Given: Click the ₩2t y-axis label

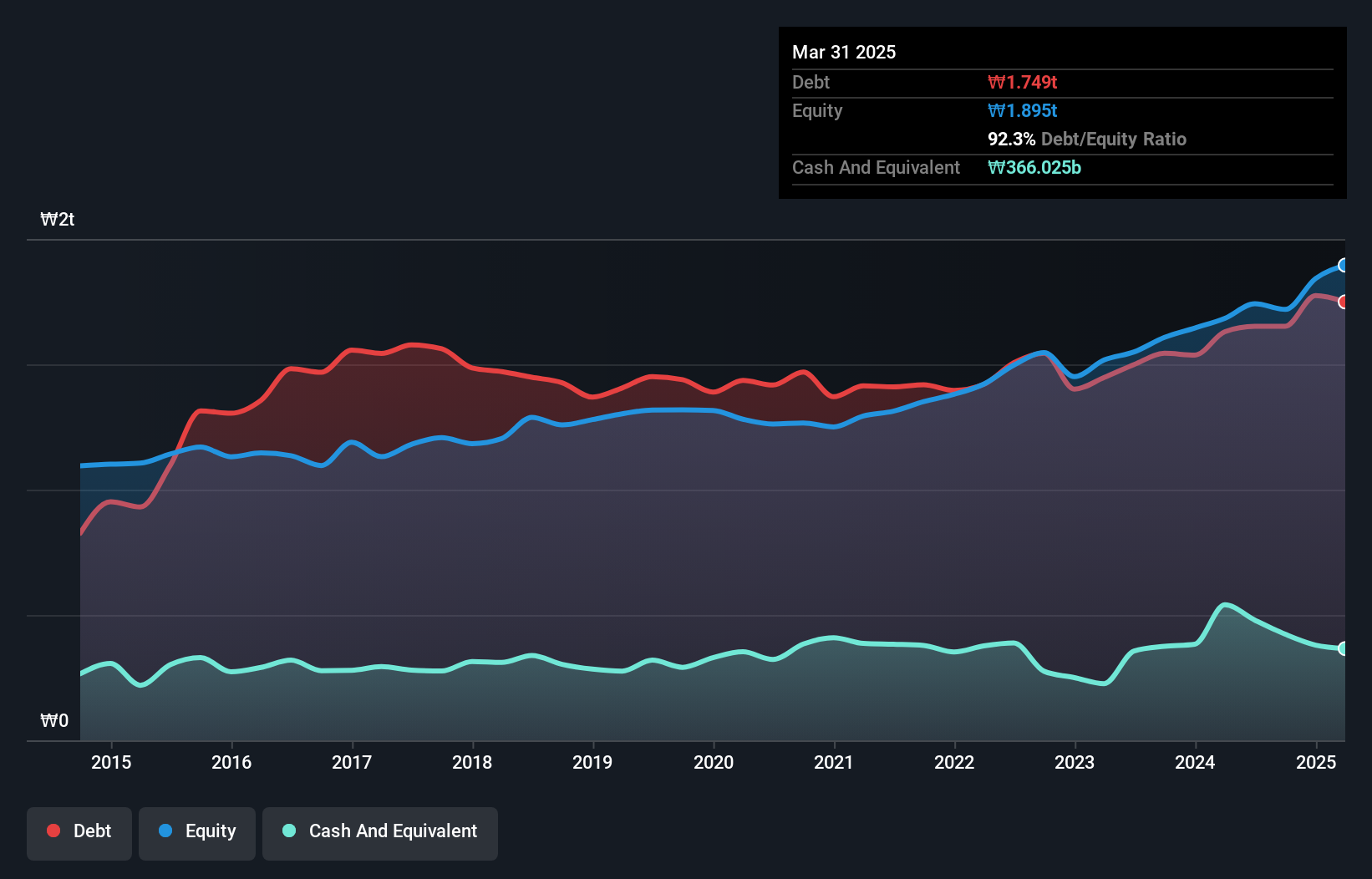Looking at the screenshot, I should pos(57,220).
